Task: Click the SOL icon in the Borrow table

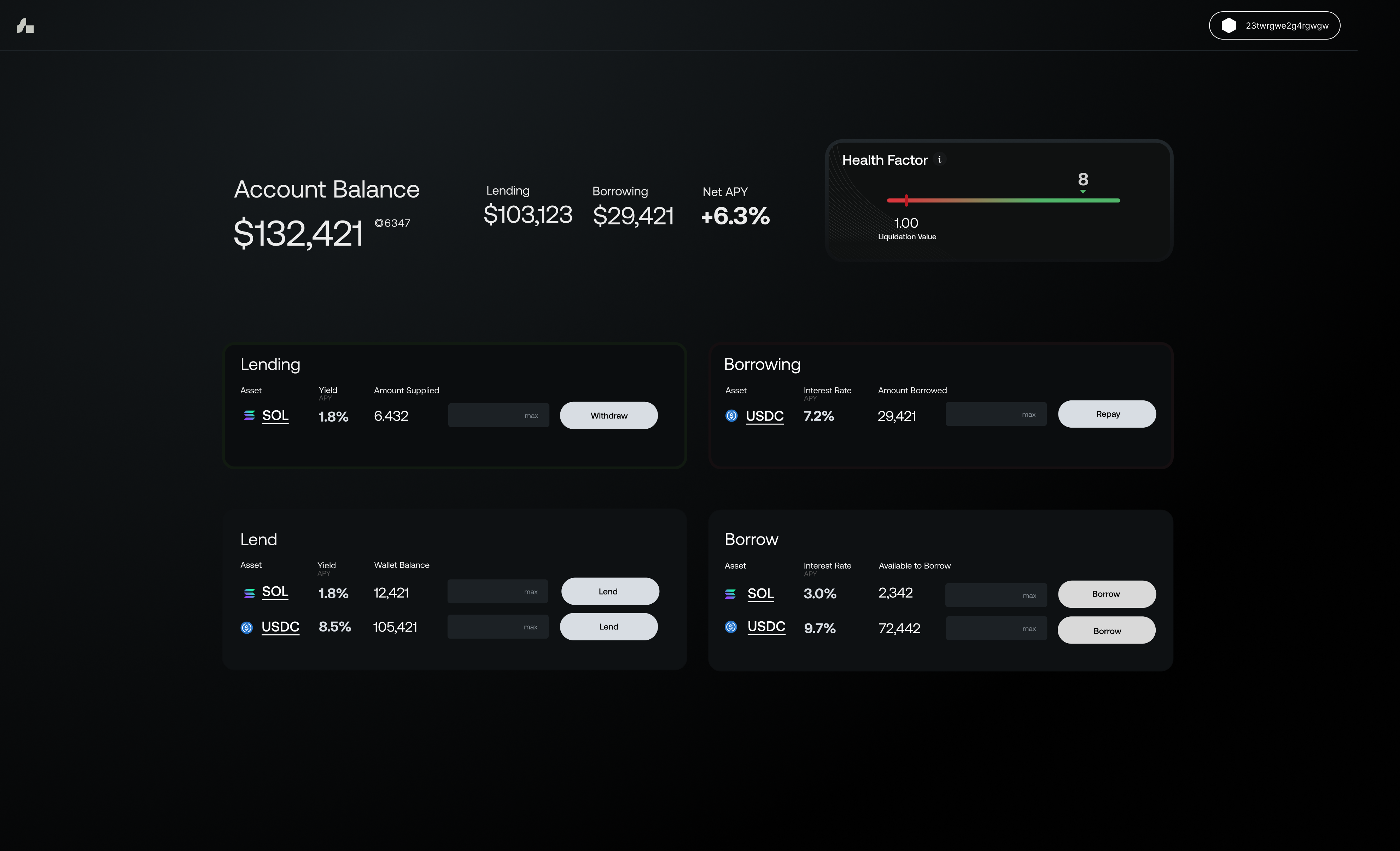Action: point(731,594)
